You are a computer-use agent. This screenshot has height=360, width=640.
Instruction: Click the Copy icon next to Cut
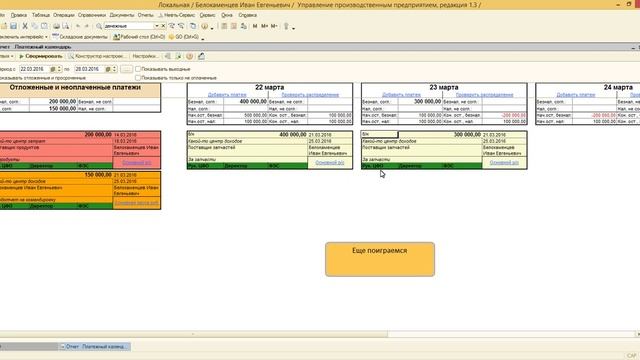point(35,26)
